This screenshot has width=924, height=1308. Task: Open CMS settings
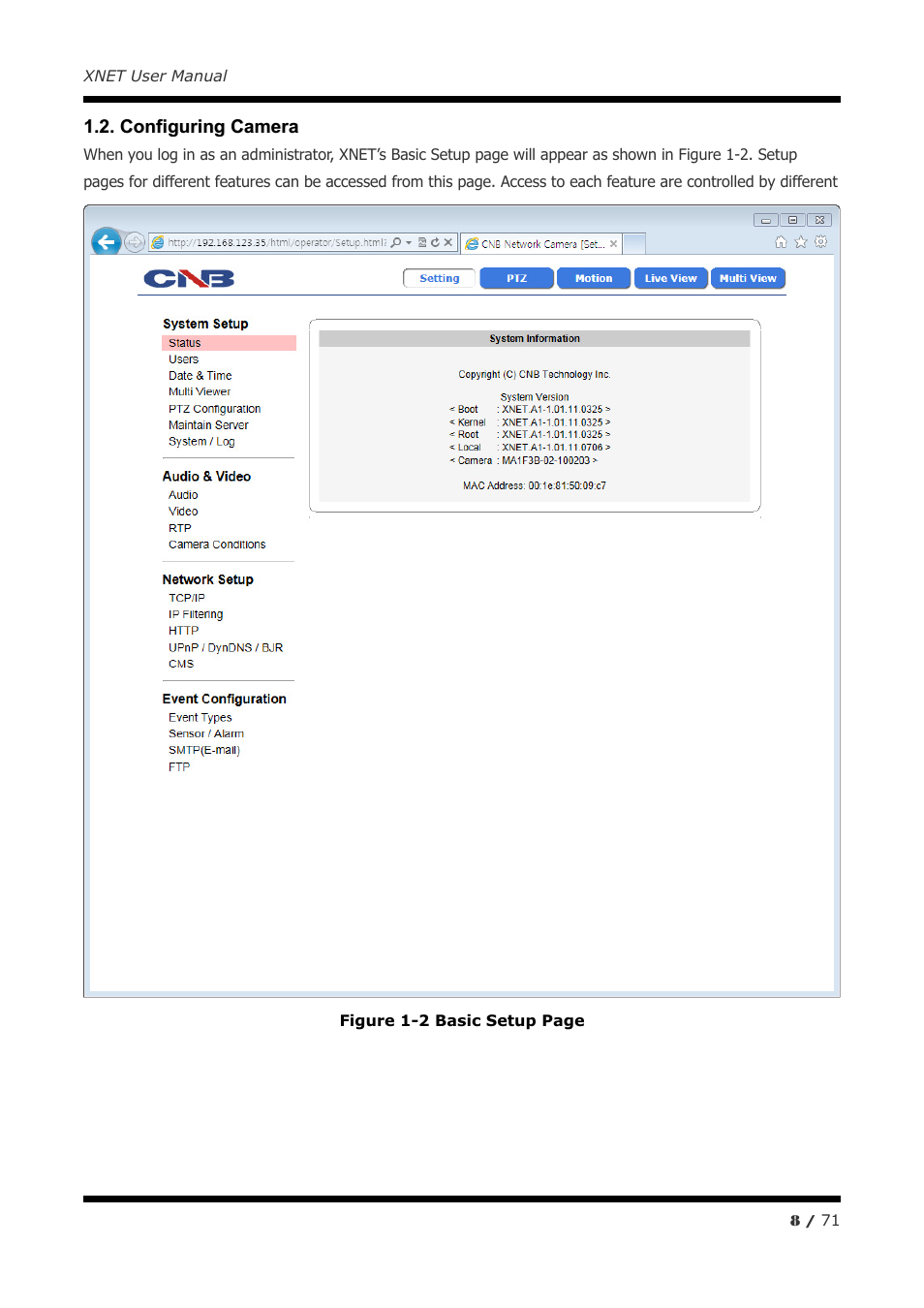pos(181,665)
